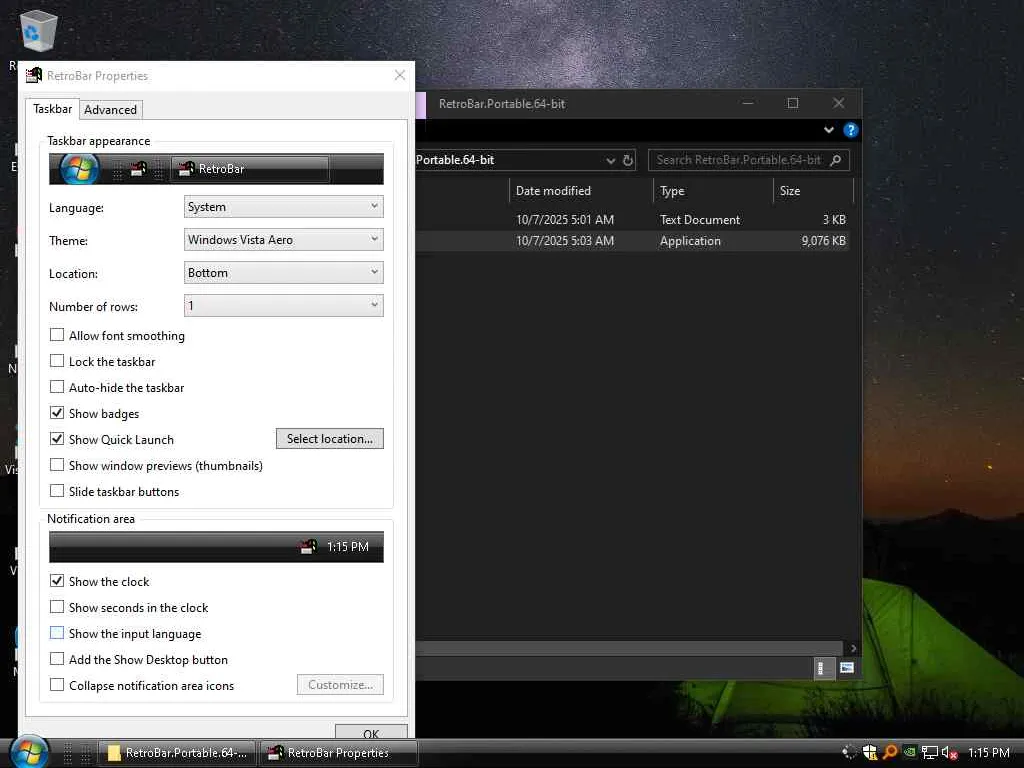Click the Select location... button
1024x768 pixels.
click(330, 439)
